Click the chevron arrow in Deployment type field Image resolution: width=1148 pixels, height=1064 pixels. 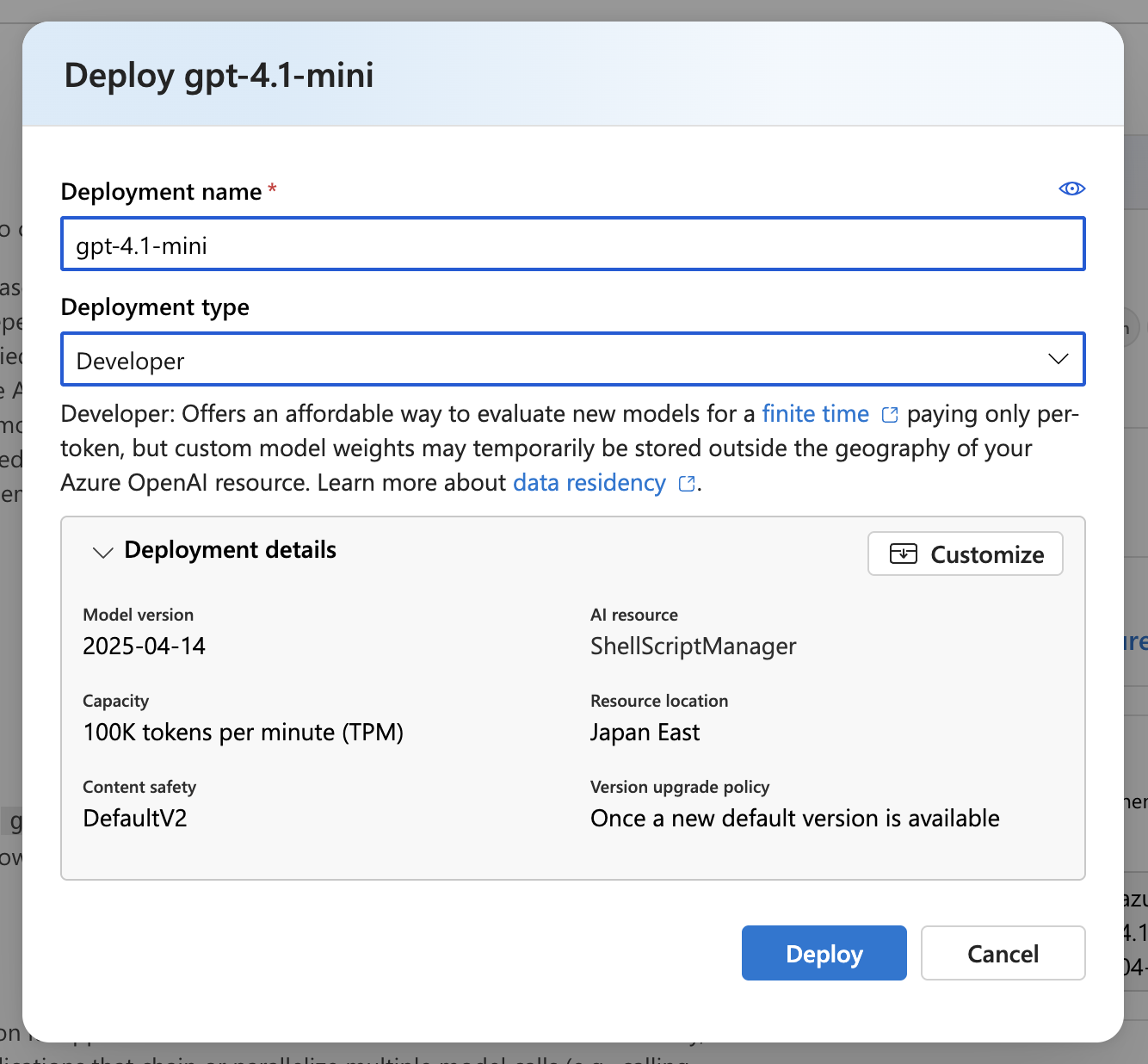(1058, 359)
